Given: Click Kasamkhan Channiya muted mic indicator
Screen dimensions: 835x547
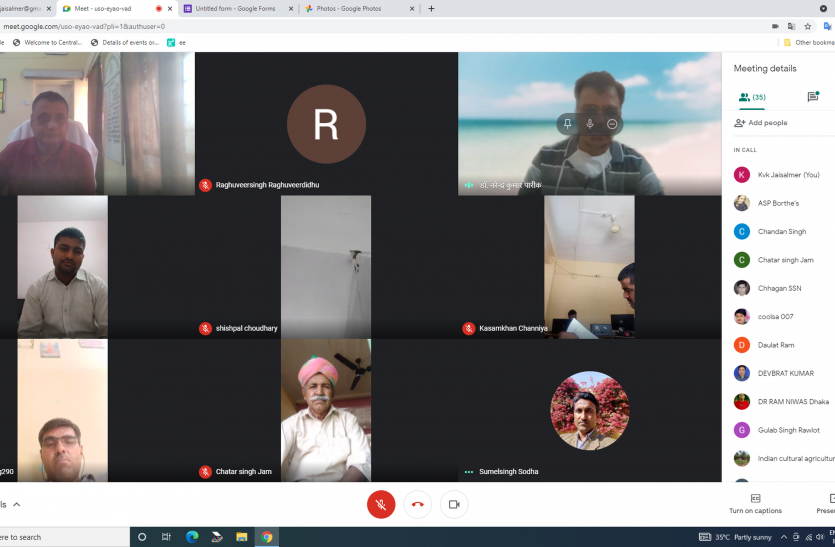Looking at the screenshot, I should 469,329.
